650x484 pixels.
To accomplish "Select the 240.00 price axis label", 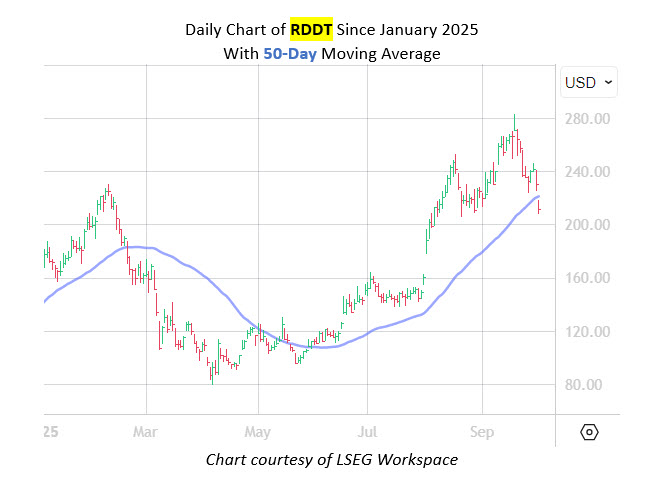I will pyautogui.click(x=587, y=172).
